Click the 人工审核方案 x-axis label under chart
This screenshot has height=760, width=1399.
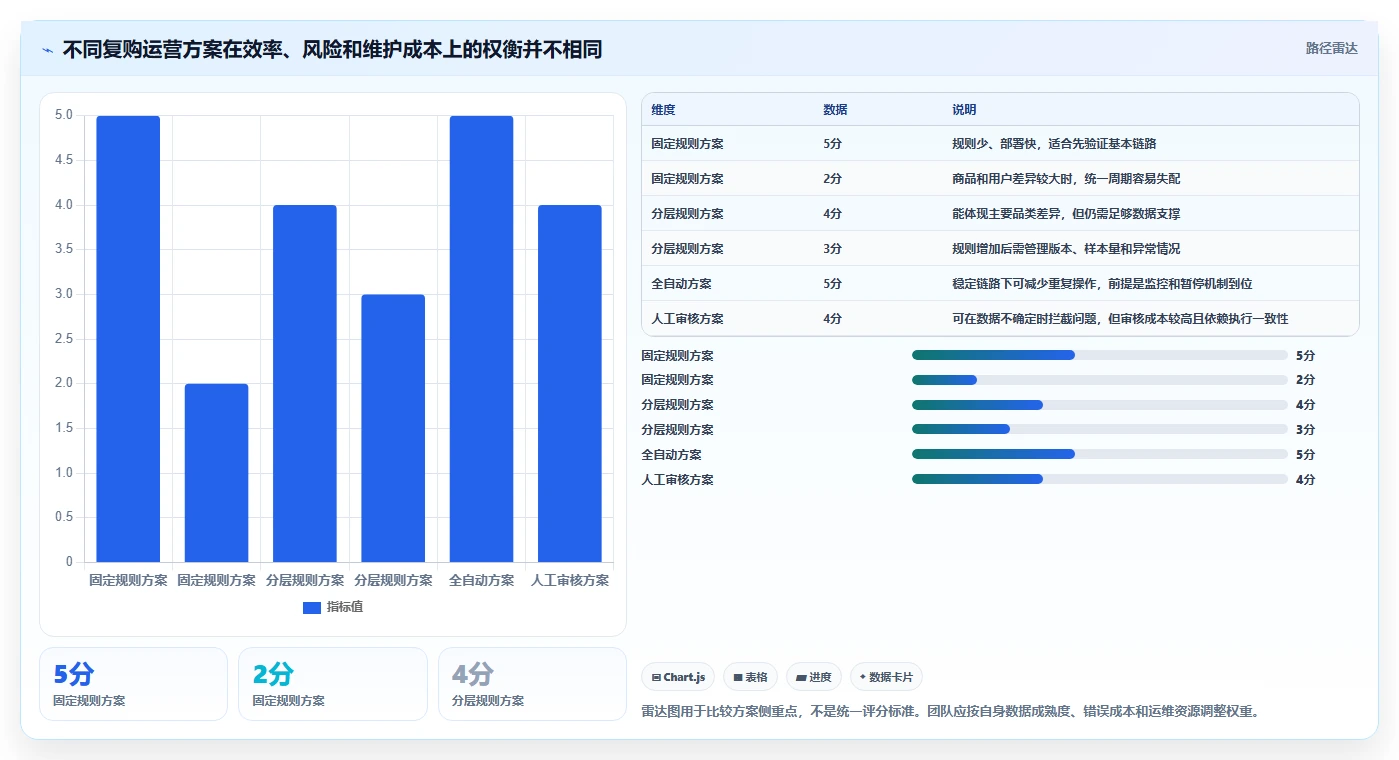coord(570,580)
